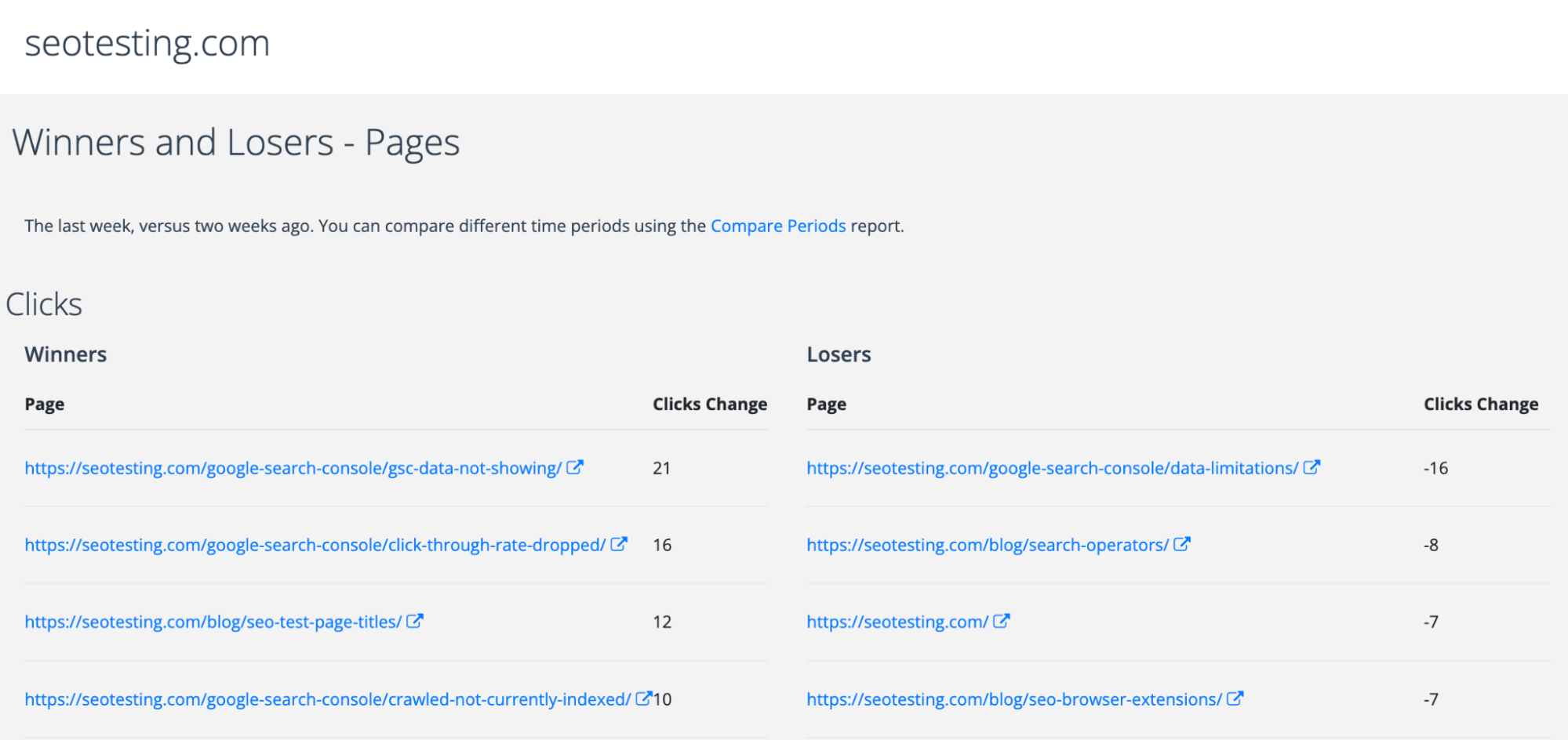Screen dimensions: 1568x740
Task: Click the 21 clicks change value
Action: tap(662, 468)
